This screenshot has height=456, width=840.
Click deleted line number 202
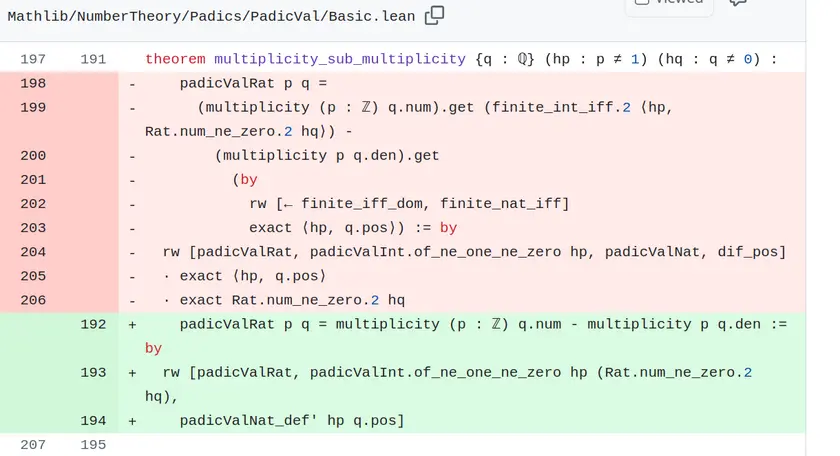[33, 204]
